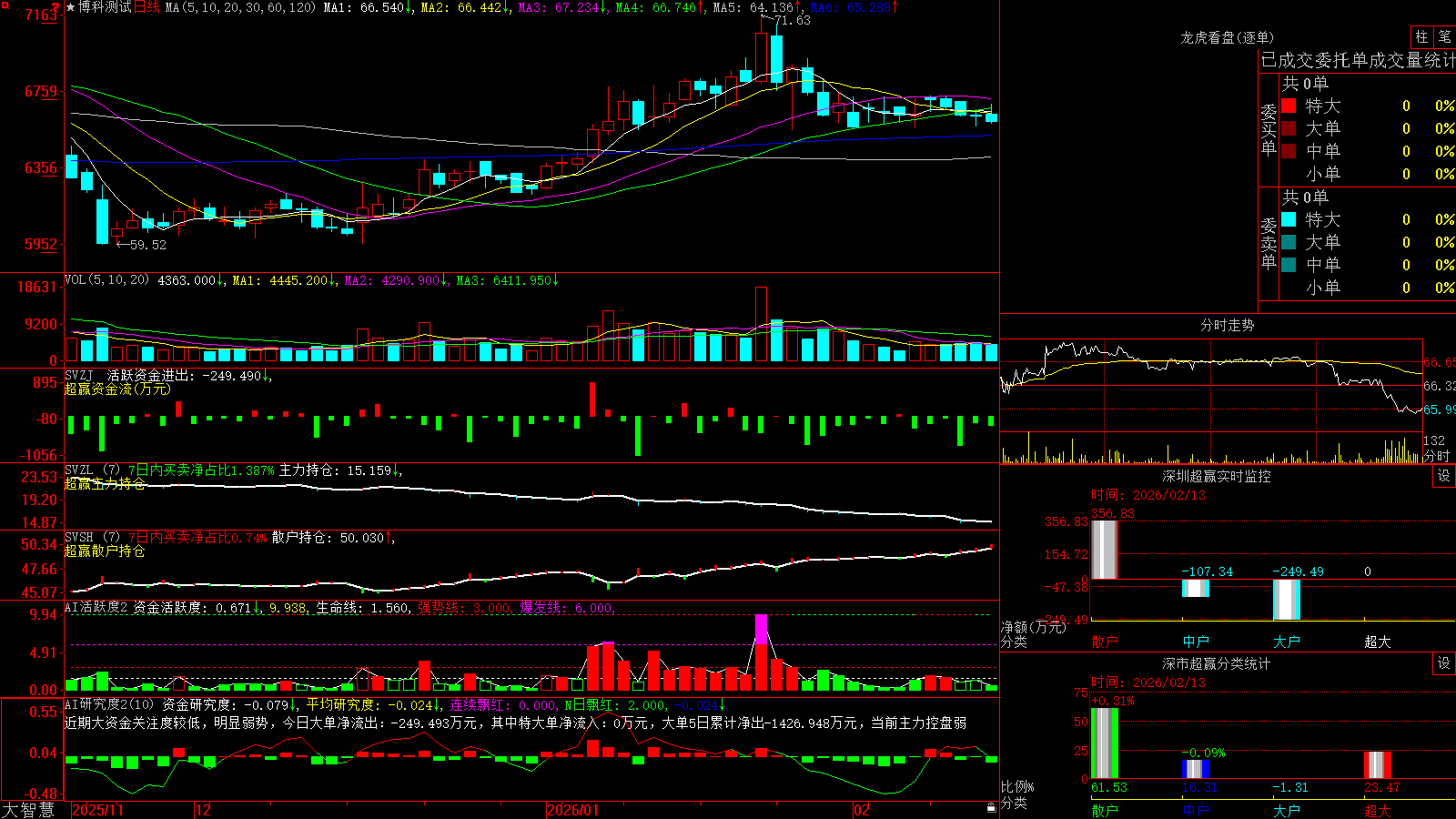1456x819 pixels.
Task: Click the 散户 bar labeled 356.83
Action: (x=1105, y=550)
